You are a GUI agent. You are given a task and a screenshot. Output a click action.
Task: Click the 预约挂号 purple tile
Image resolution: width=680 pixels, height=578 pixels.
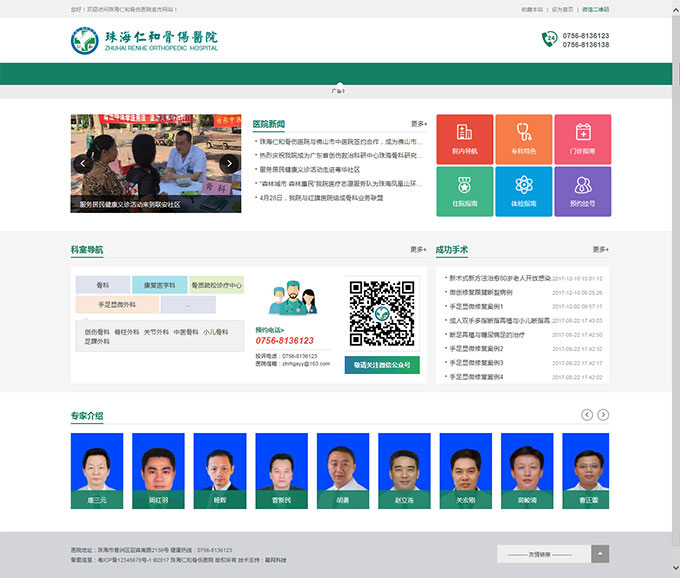tap(582, 190)
